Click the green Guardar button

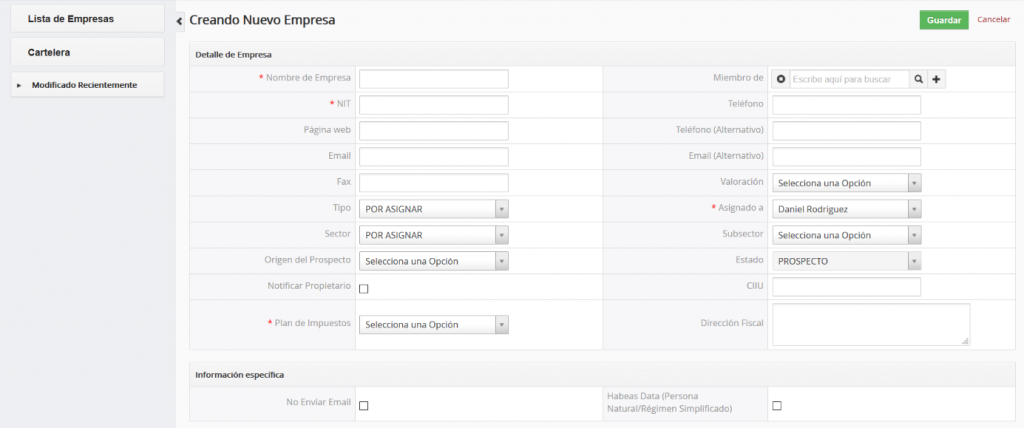[943, 20]
